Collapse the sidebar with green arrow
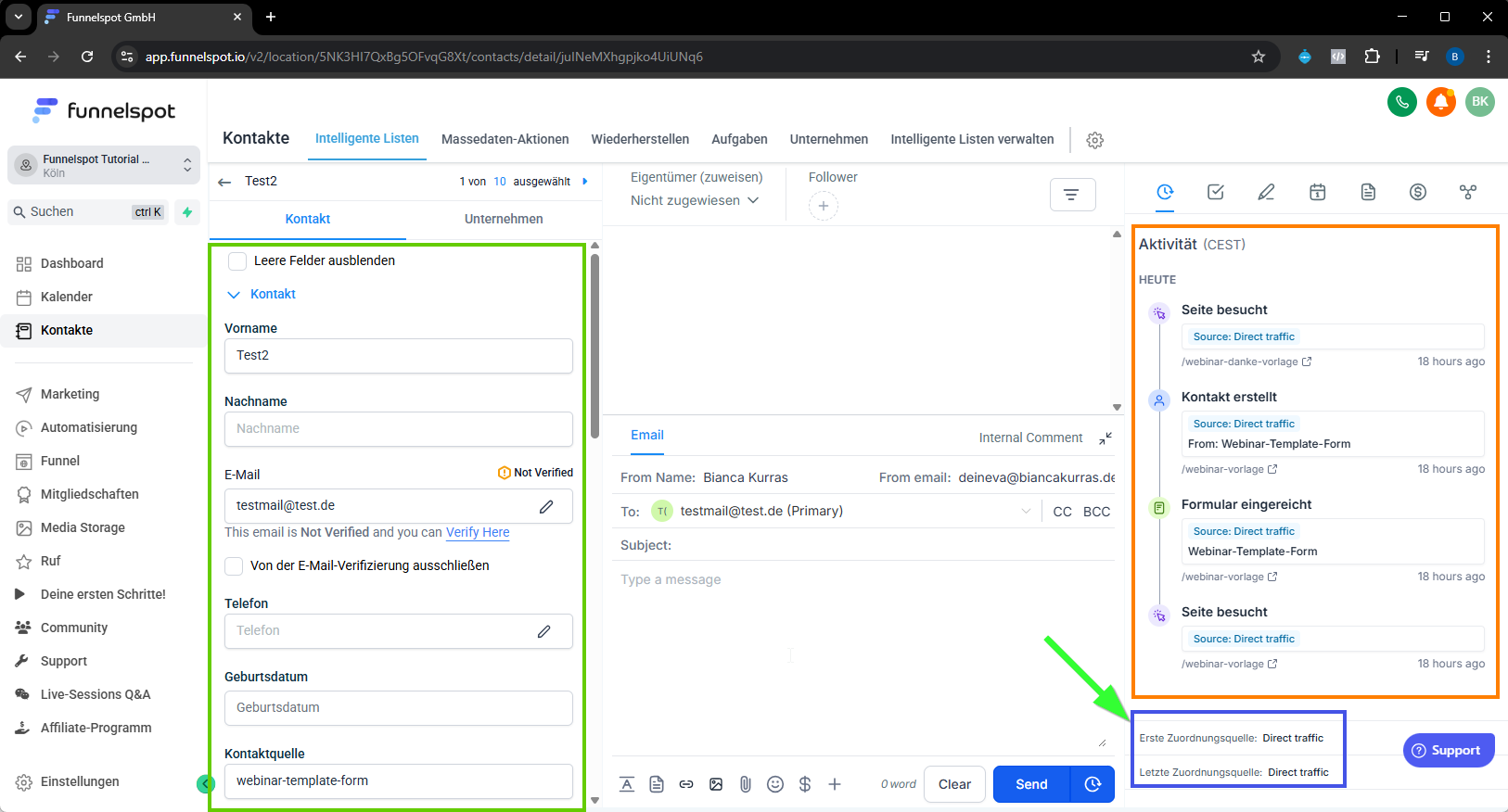The image size is (1508, 812). tap(205, 784)
